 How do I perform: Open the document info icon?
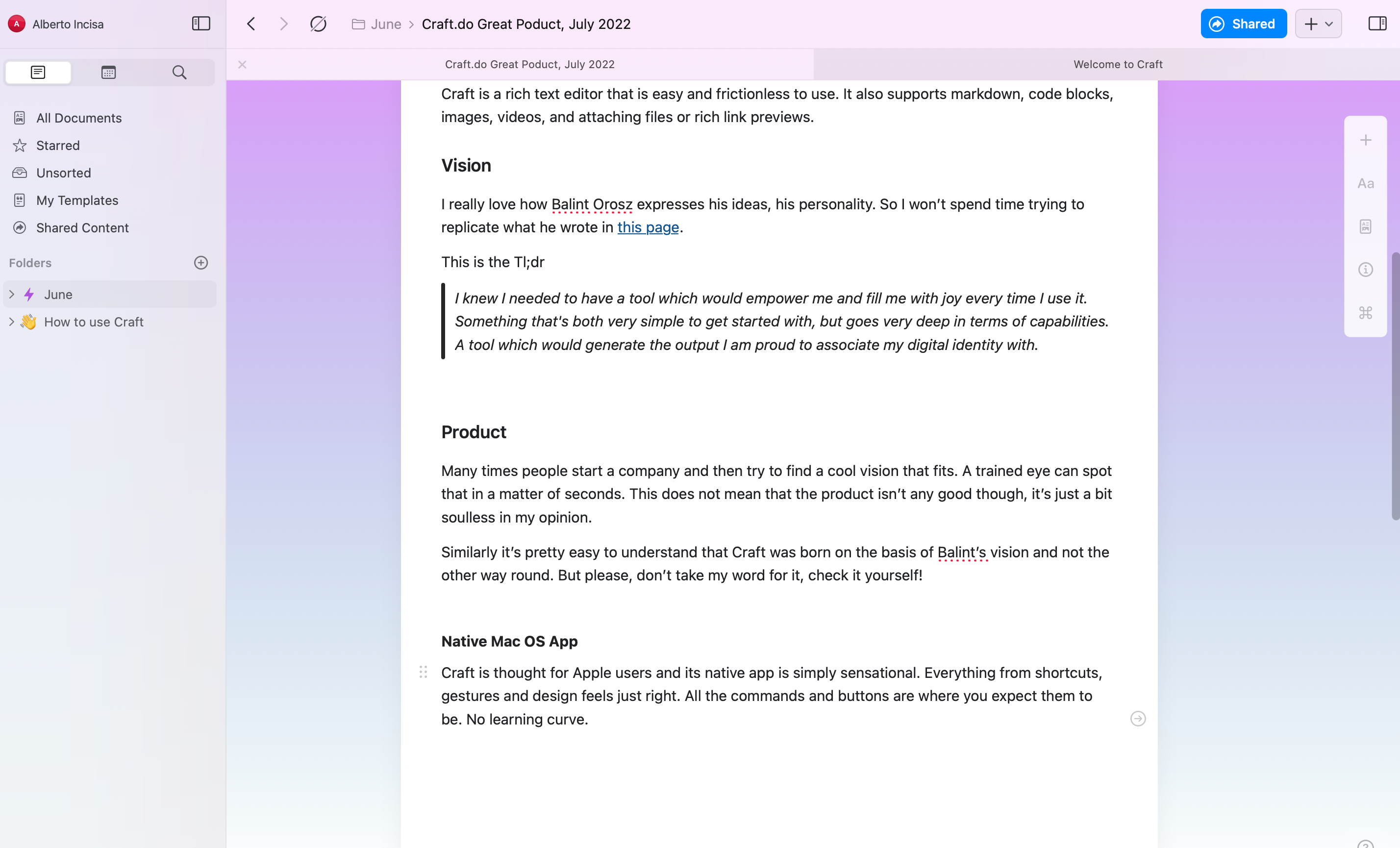[x=1365, y=269]
